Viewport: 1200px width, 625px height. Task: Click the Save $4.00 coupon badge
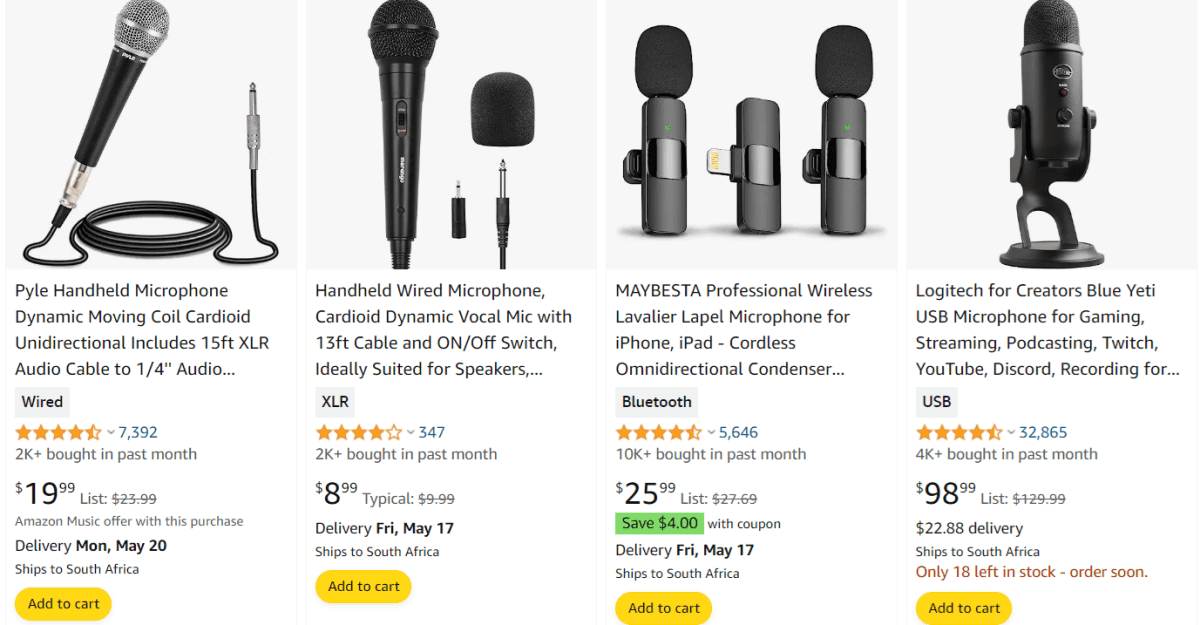coord(659,522)
